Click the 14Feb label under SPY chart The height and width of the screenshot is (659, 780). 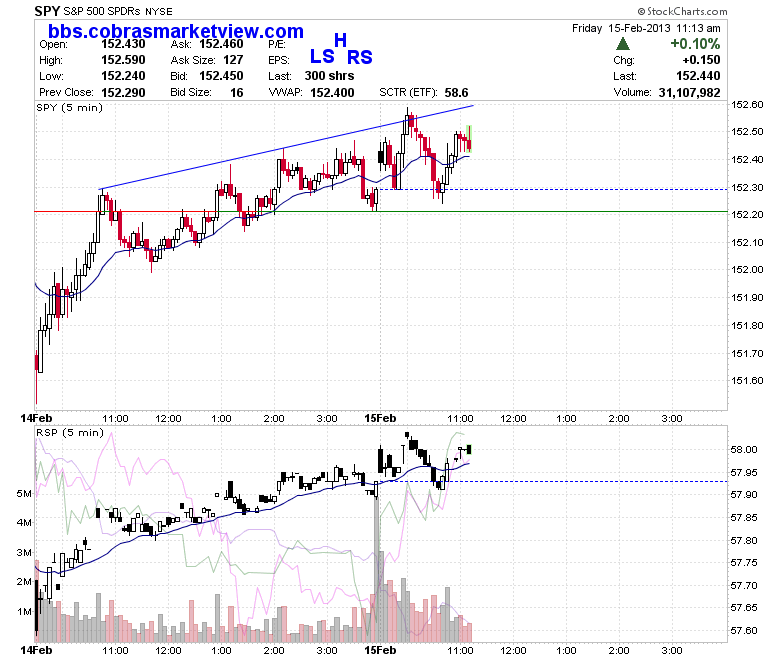point(36,418)
